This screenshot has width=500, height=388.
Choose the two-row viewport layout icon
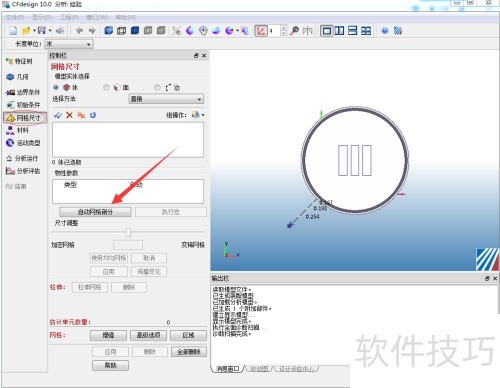[353, 31]
